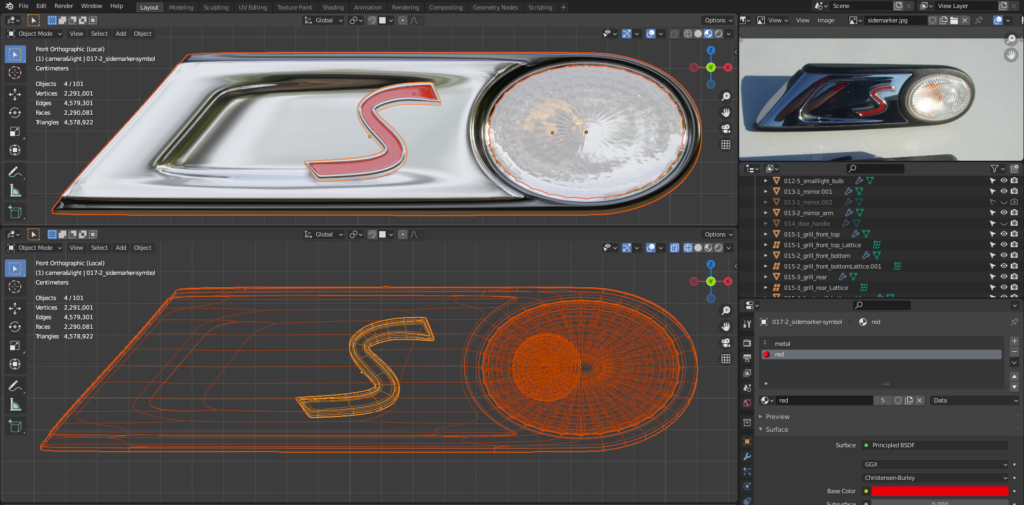Open the World properties tab
This screenshot has width=1024, height=505.
747,403
